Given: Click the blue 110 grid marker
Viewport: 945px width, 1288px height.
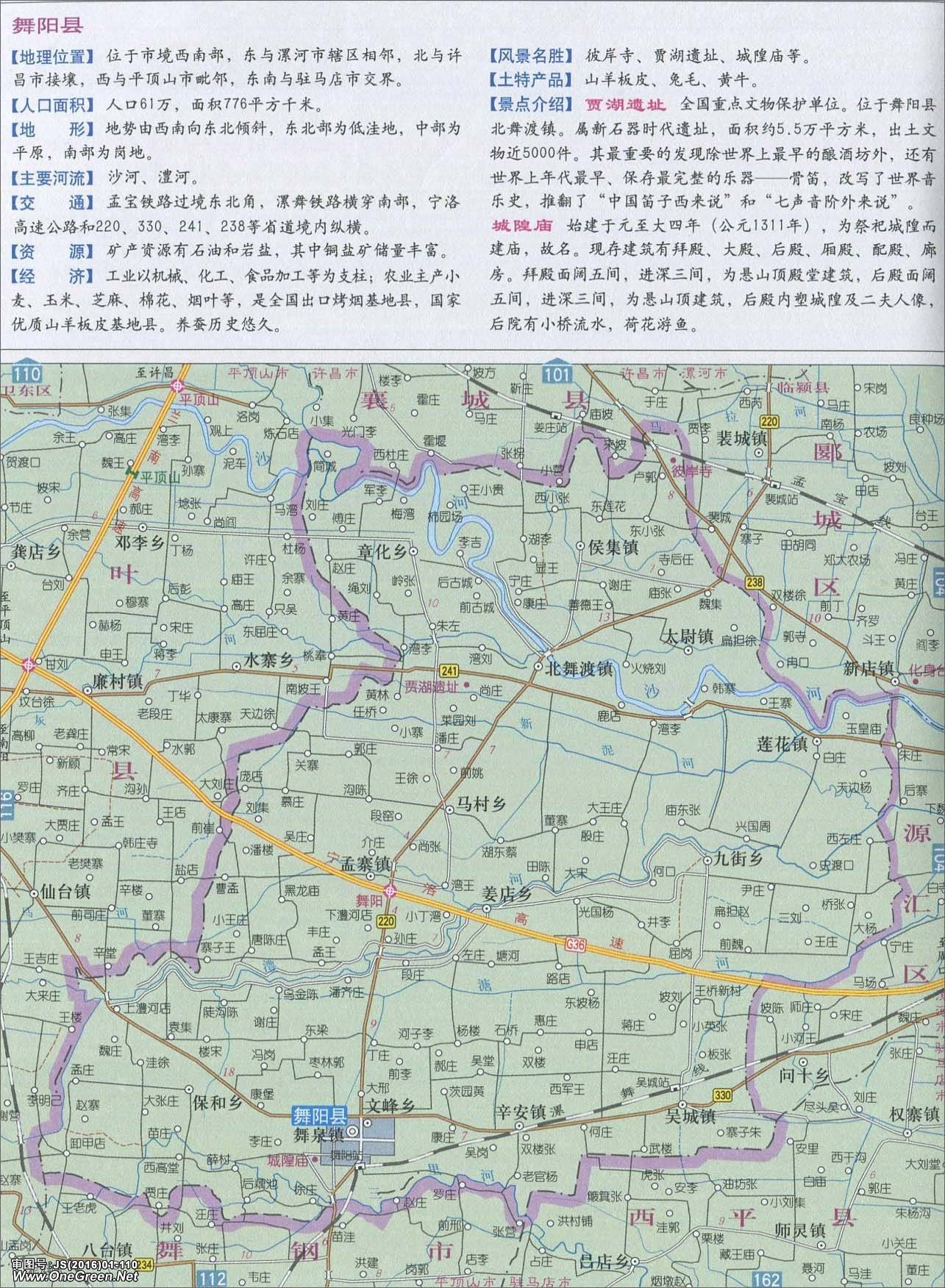Looking at the screenshot, I should (21, 373).
